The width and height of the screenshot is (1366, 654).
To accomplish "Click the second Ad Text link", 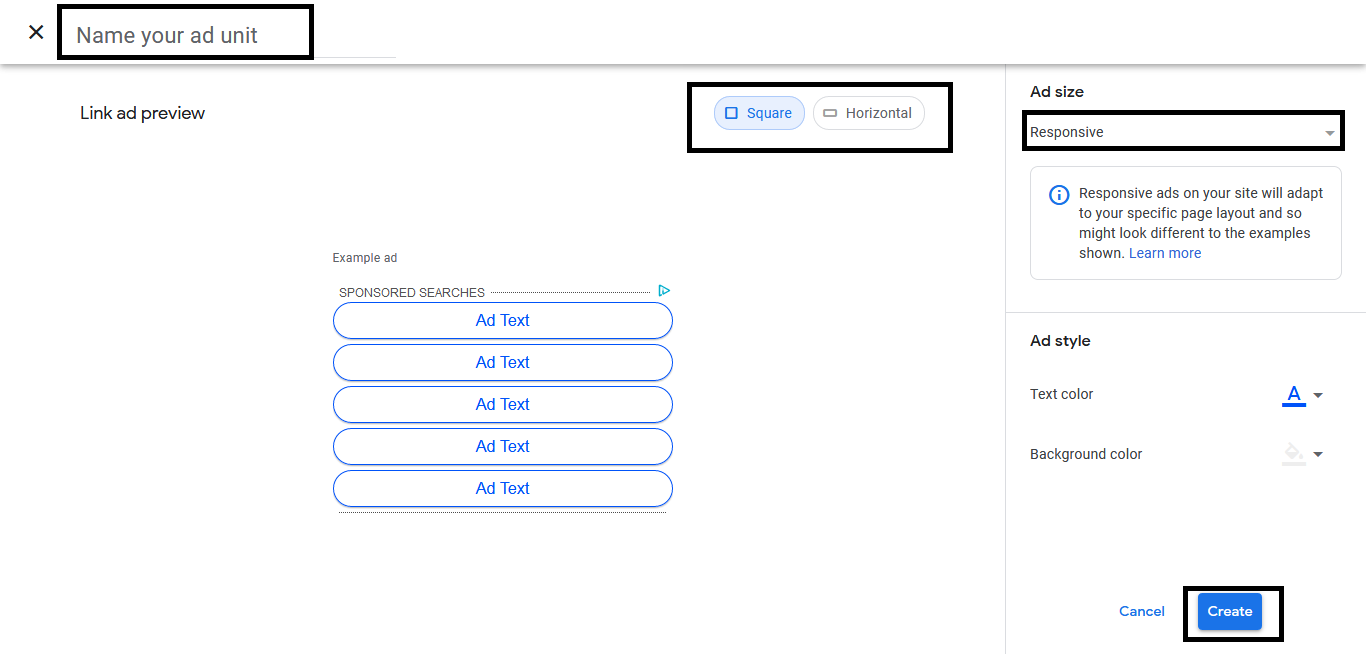I will point(502,362).
